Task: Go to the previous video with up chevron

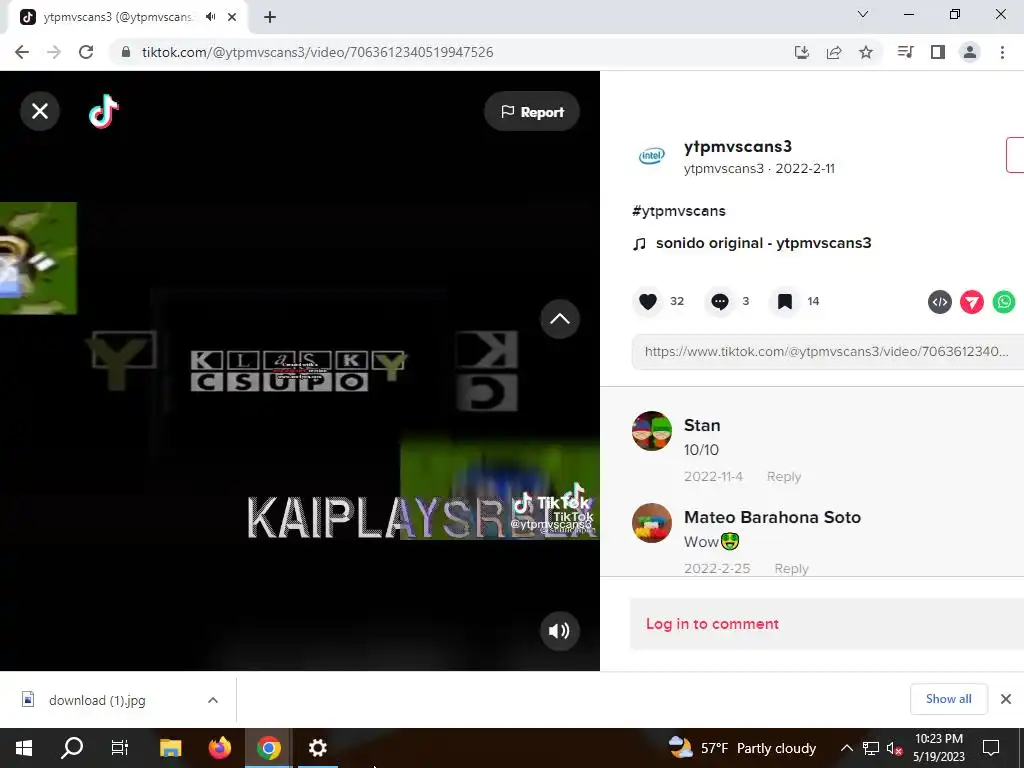Action: (x=560, y=319)
